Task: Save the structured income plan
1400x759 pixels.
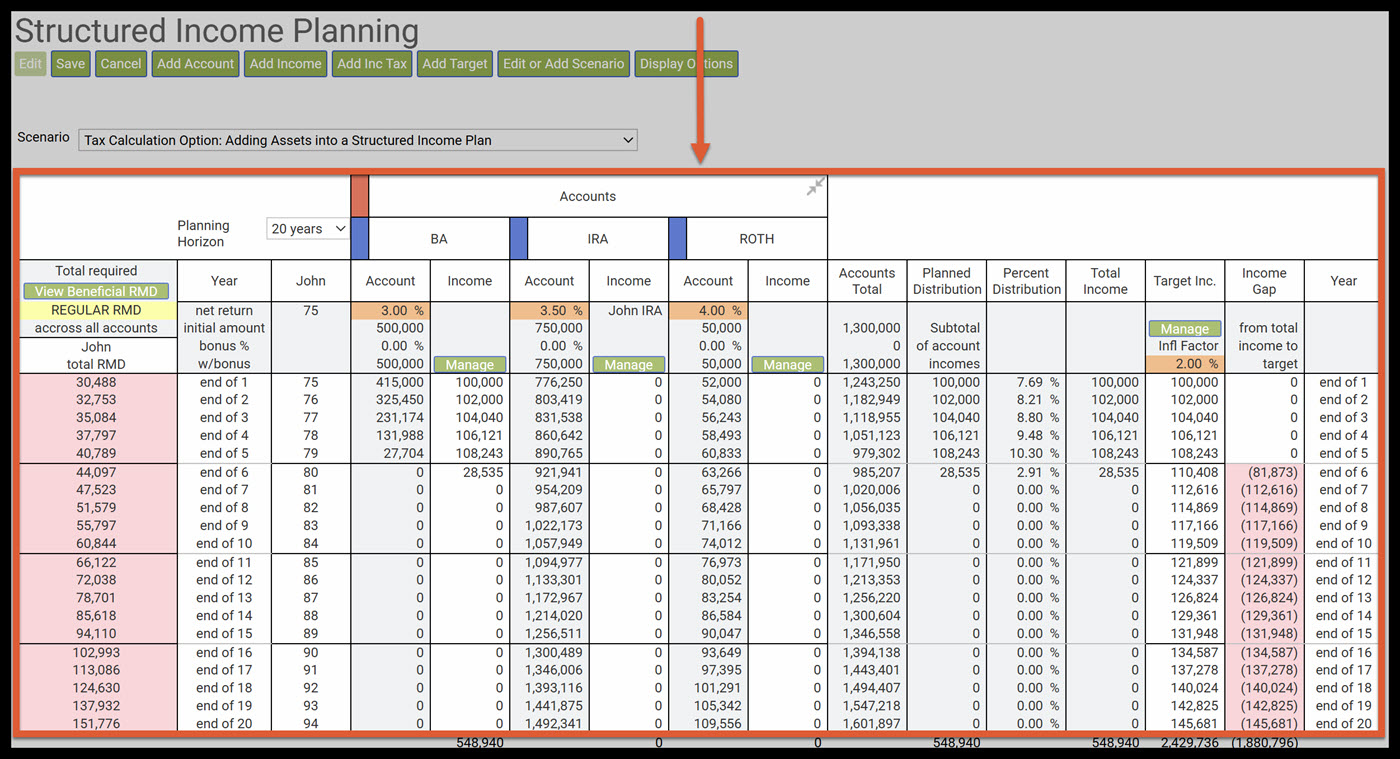Action: point(70,64)
